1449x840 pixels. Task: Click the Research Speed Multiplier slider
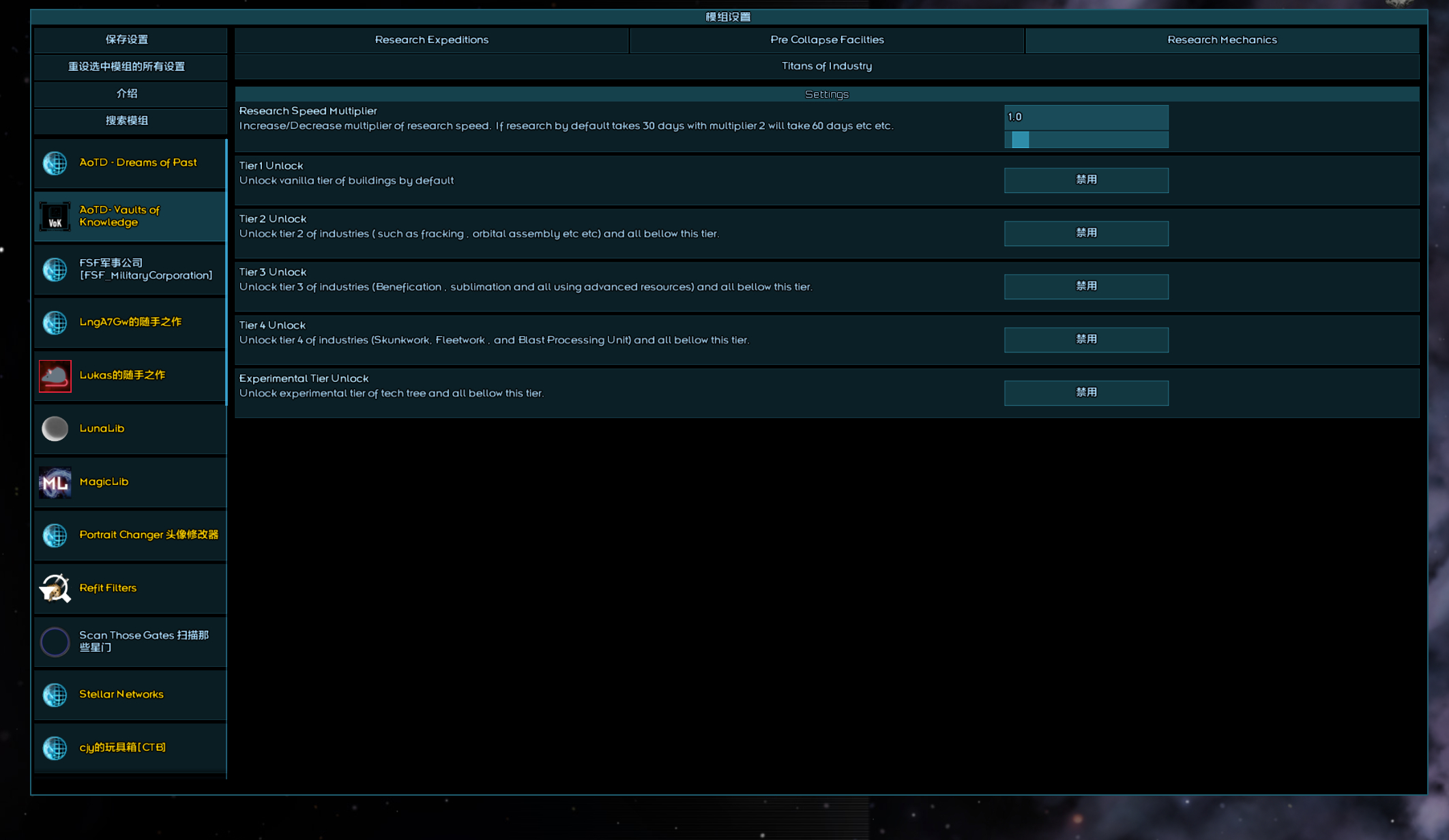tap(1085, 140)
